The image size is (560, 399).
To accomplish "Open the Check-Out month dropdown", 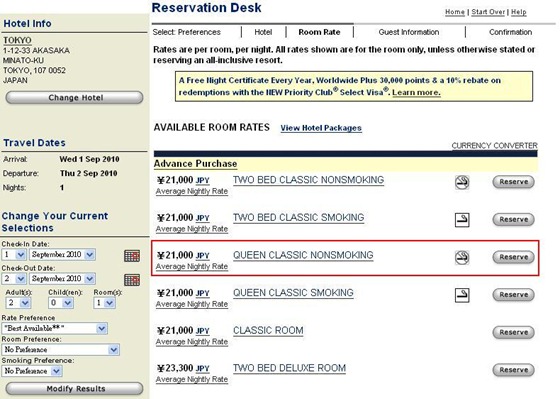I will point(62,279).
